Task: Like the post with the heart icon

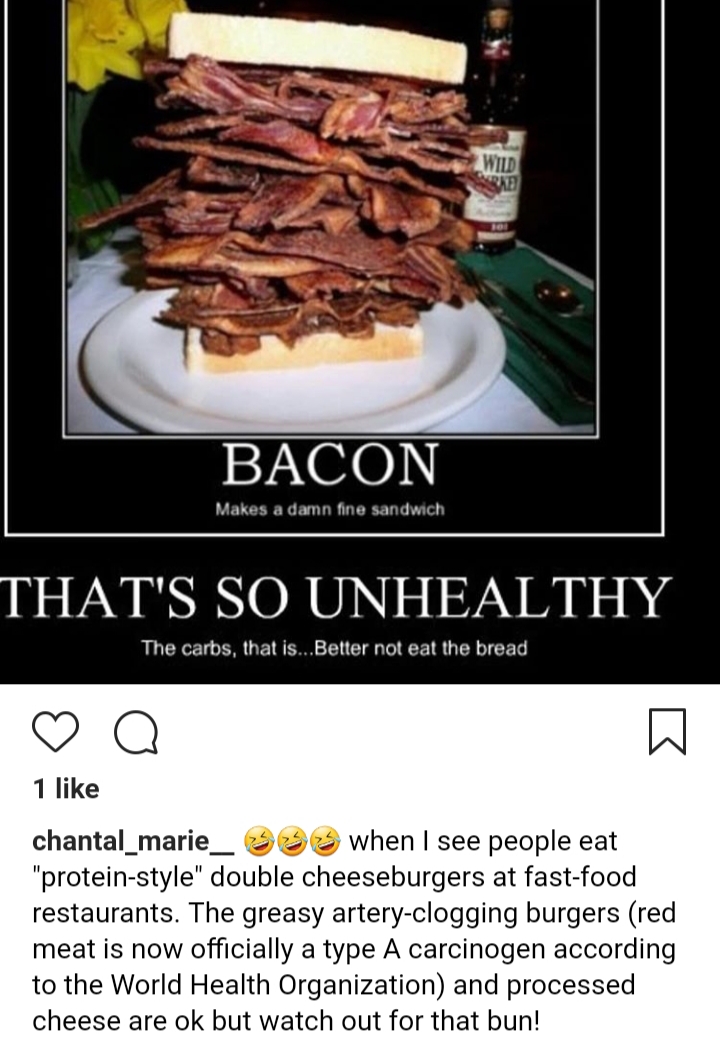Action: (56, 732)
